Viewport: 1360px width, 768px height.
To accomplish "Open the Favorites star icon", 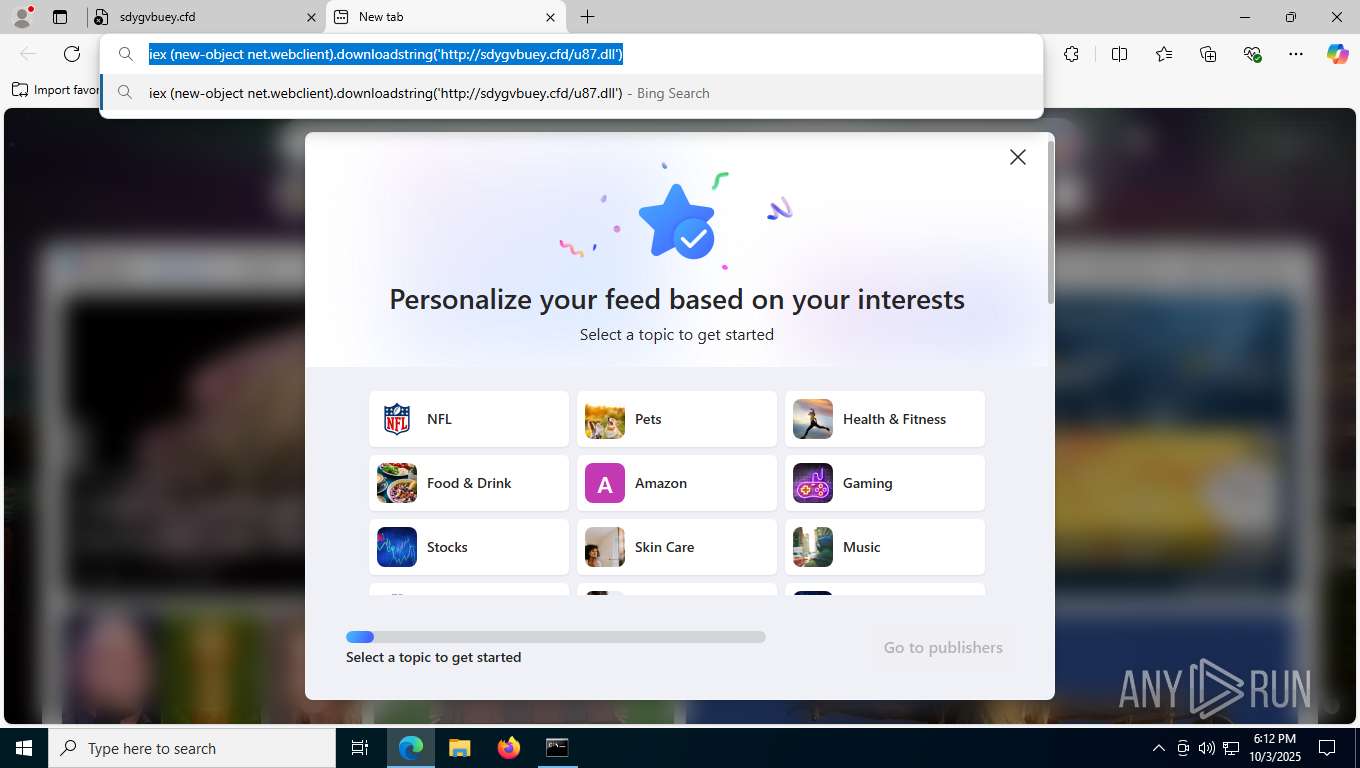I will pyautogui.click(x=1164, y=54).
